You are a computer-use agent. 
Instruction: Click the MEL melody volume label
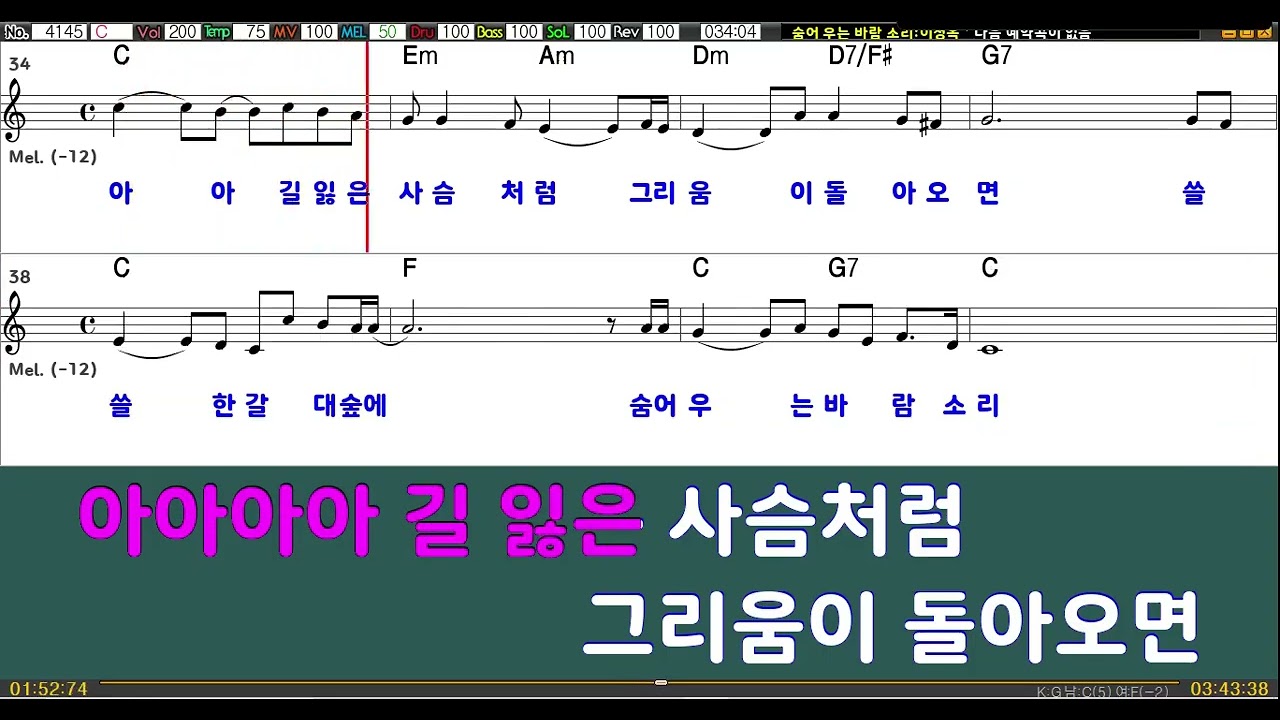(353, 32)
